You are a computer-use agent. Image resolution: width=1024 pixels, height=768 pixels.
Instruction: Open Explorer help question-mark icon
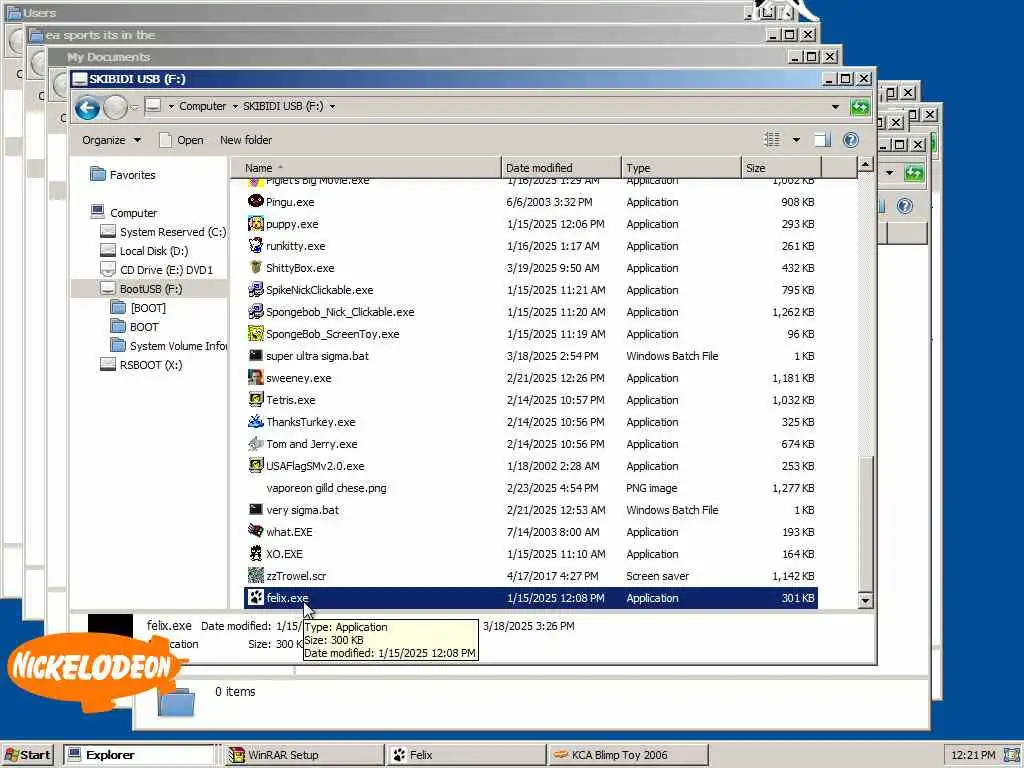click(x=850, y=139)
